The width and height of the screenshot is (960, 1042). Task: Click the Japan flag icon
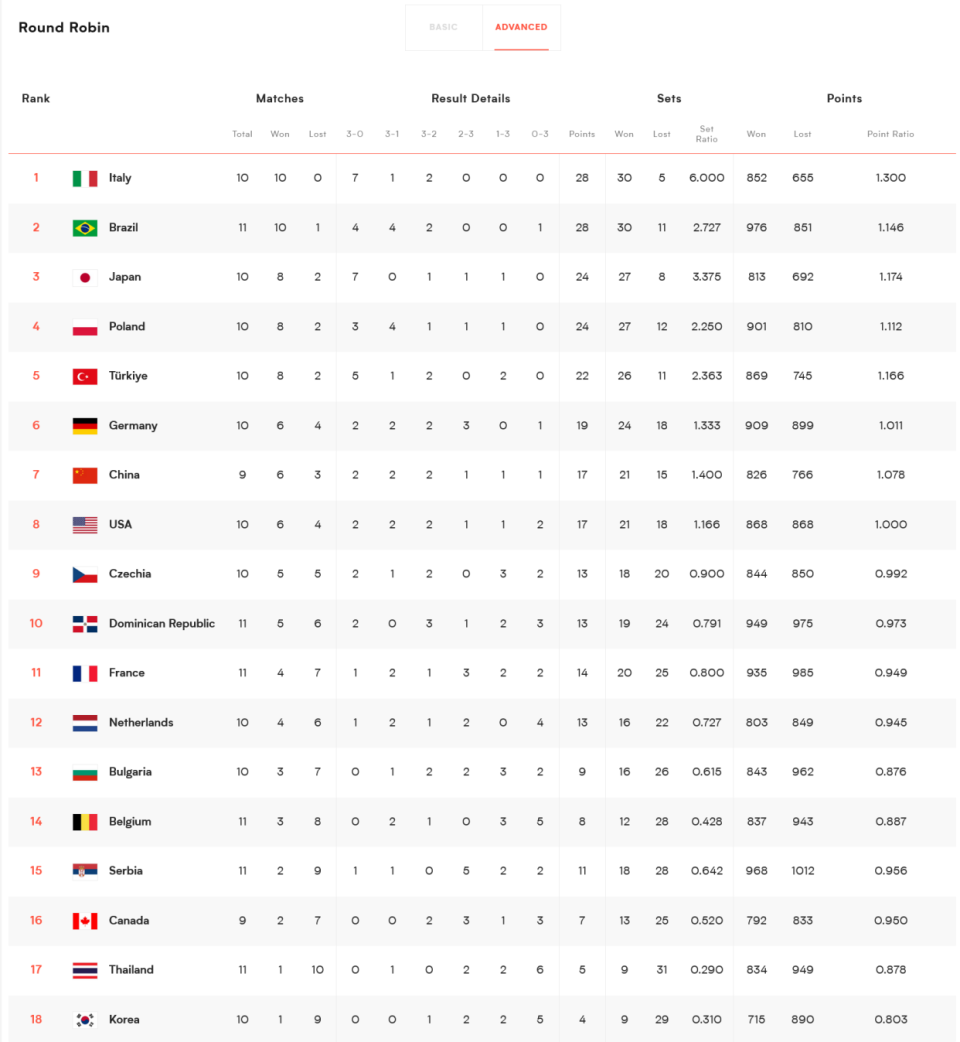(85, 277)
